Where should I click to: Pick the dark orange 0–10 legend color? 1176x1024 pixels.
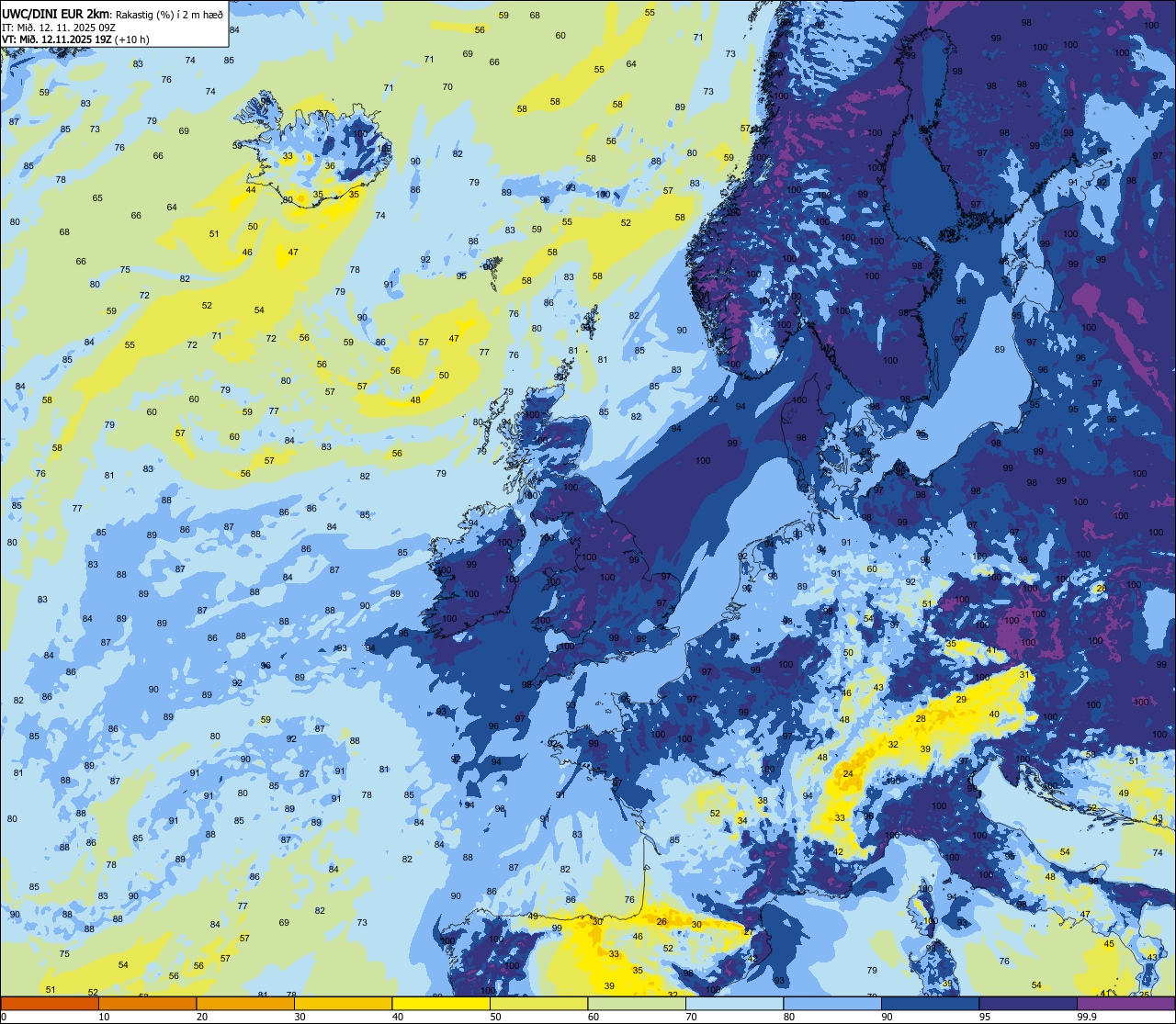pyautogui.click(x=50, y=1003)
